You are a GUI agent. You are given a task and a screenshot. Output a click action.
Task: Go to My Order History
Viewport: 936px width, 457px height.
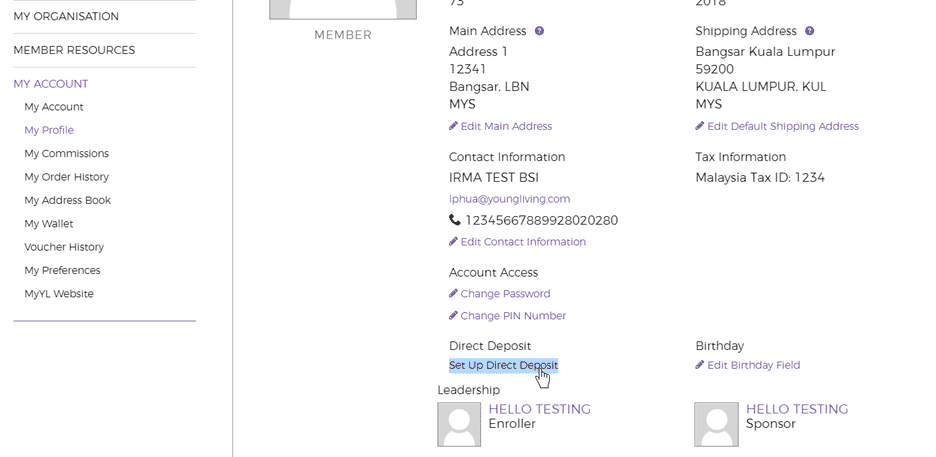point(66,177)
